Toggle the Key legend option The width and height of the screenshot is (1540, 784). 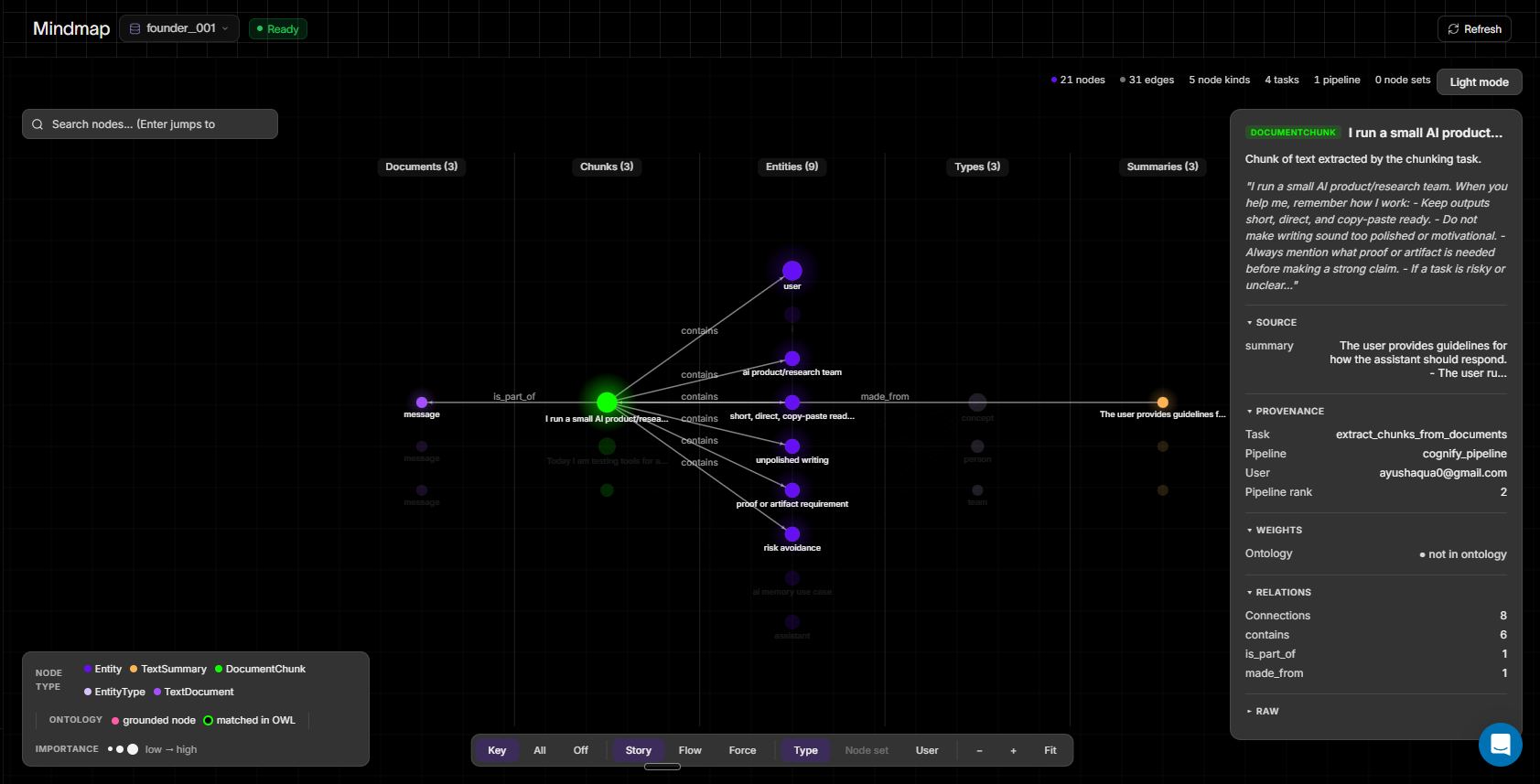click(497, 750)
